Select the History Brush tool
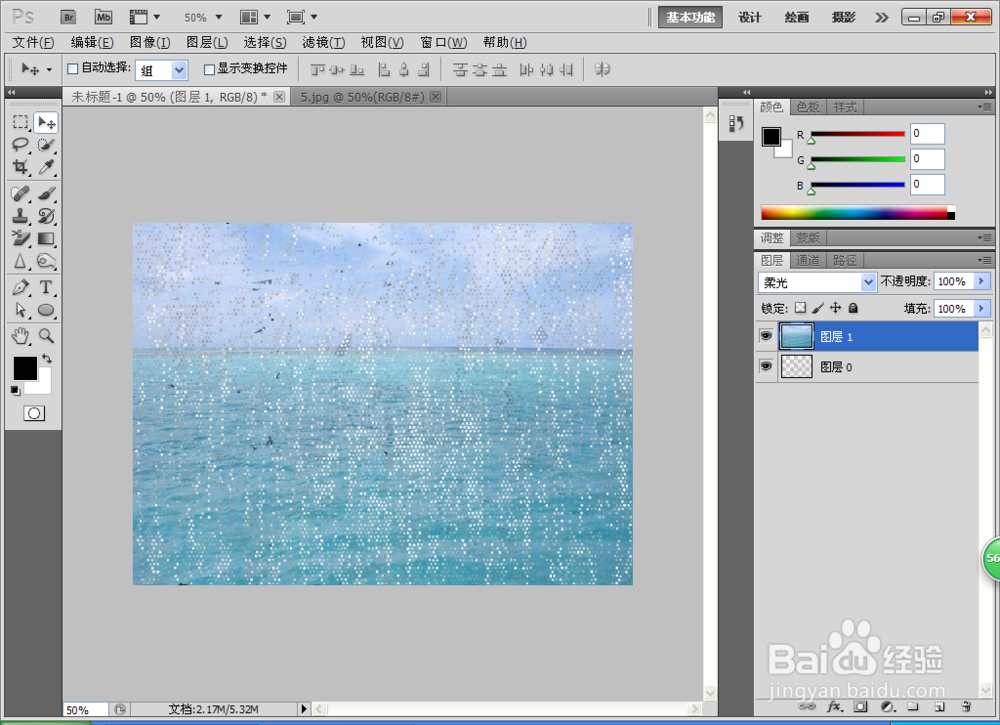Image resolution: width=1000 pixels, height=725 pixels. 46,216
